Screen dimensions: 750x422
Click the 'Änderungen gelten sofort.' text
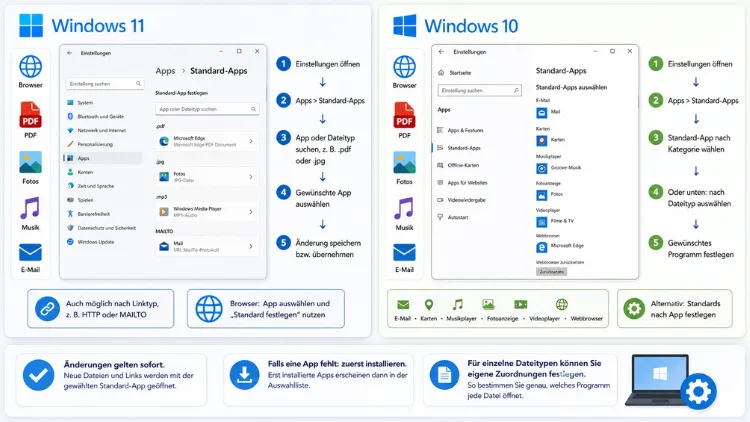(x=114, y=365)
